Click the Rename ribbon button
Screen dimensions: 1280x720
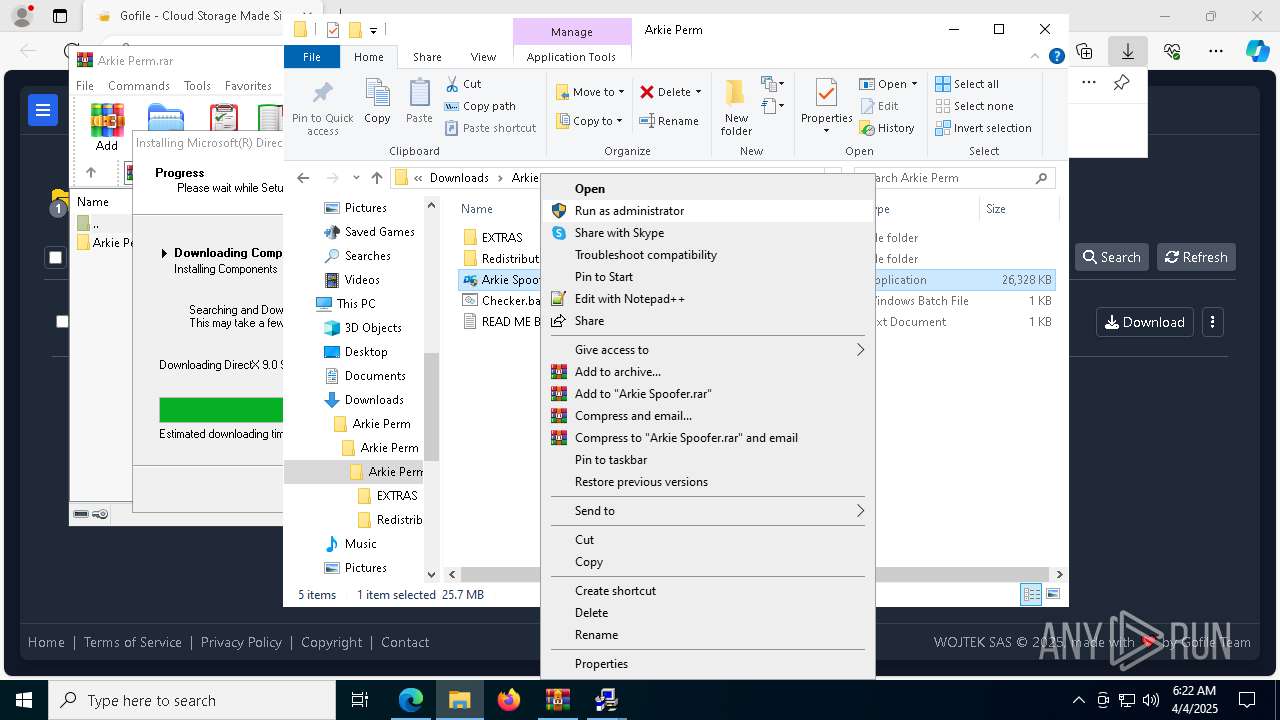669,121
